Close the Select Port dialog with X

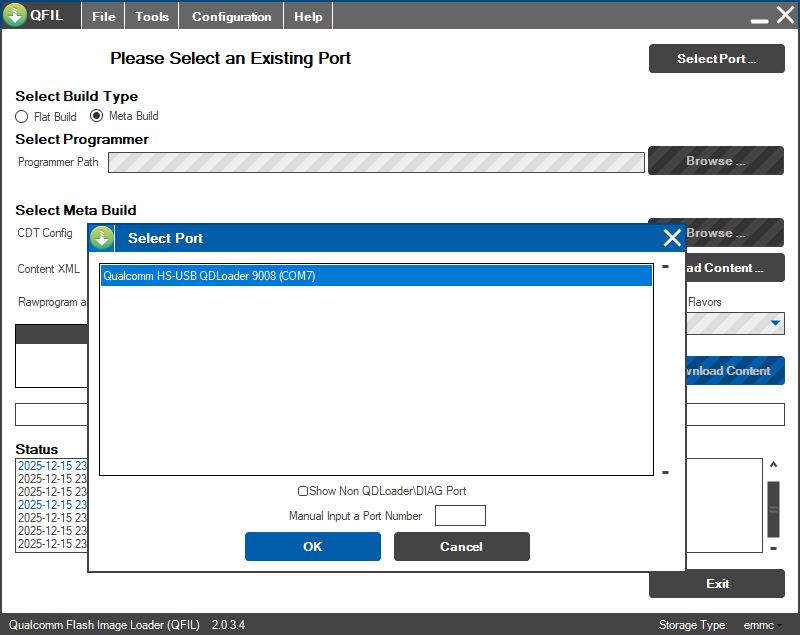point(672,238)
